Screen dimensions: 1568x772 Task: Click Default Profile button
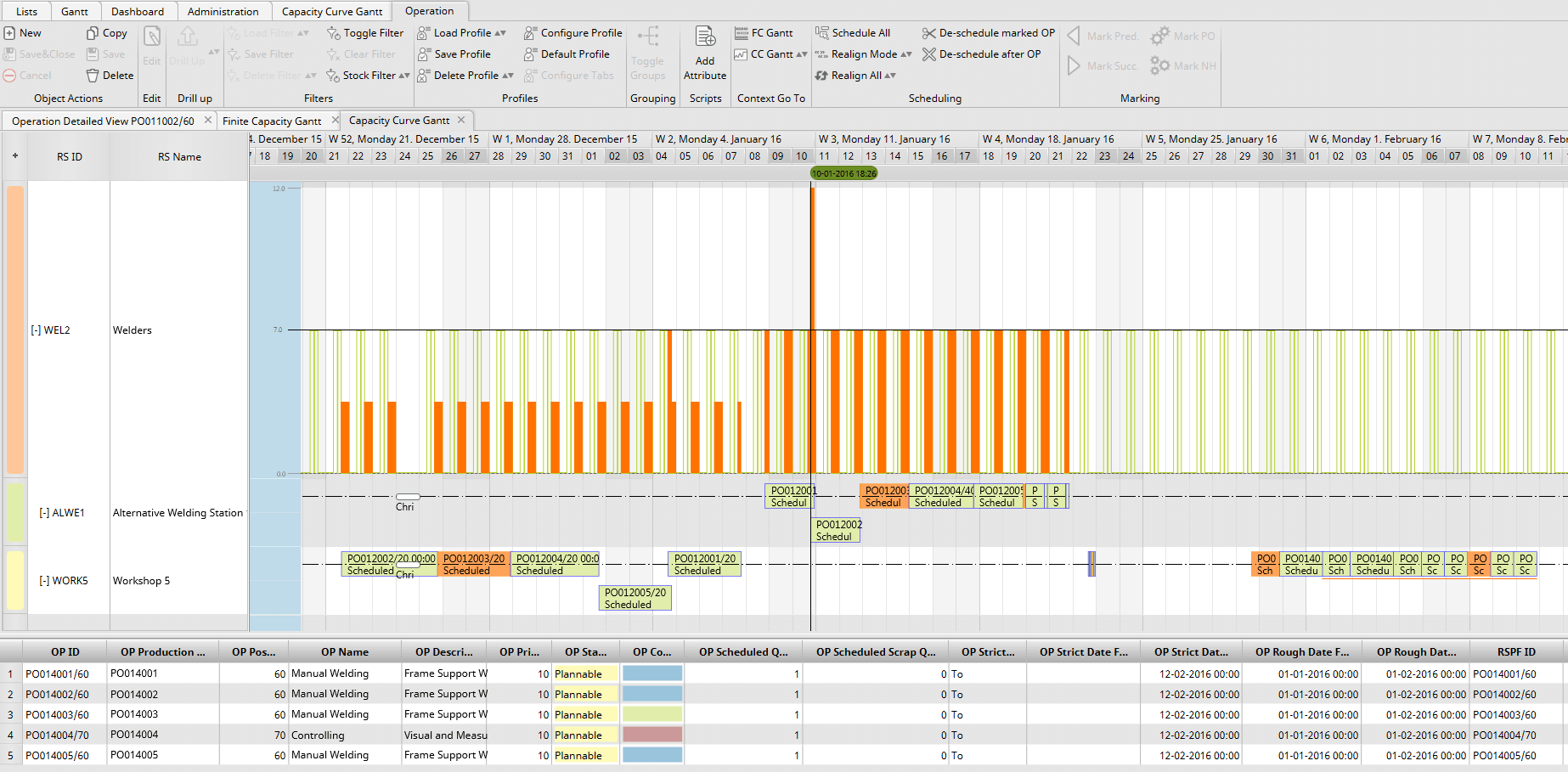click(567, 54)
